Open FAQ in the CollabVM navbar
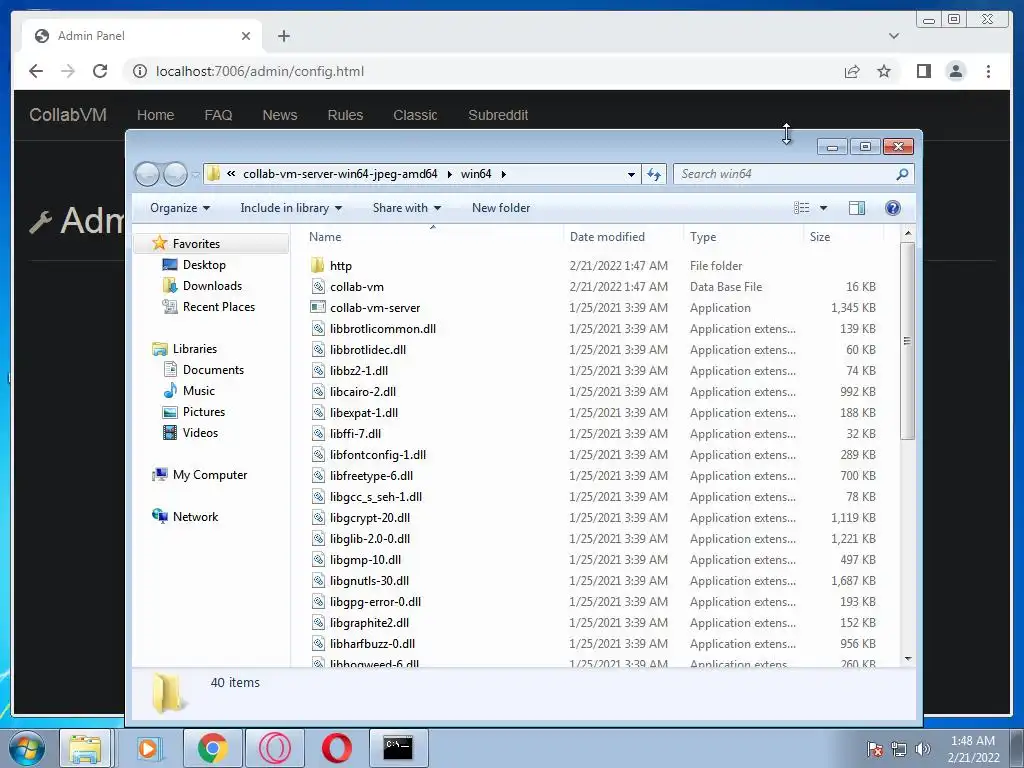The image size is (1024, 768). [x=218, y=115]
